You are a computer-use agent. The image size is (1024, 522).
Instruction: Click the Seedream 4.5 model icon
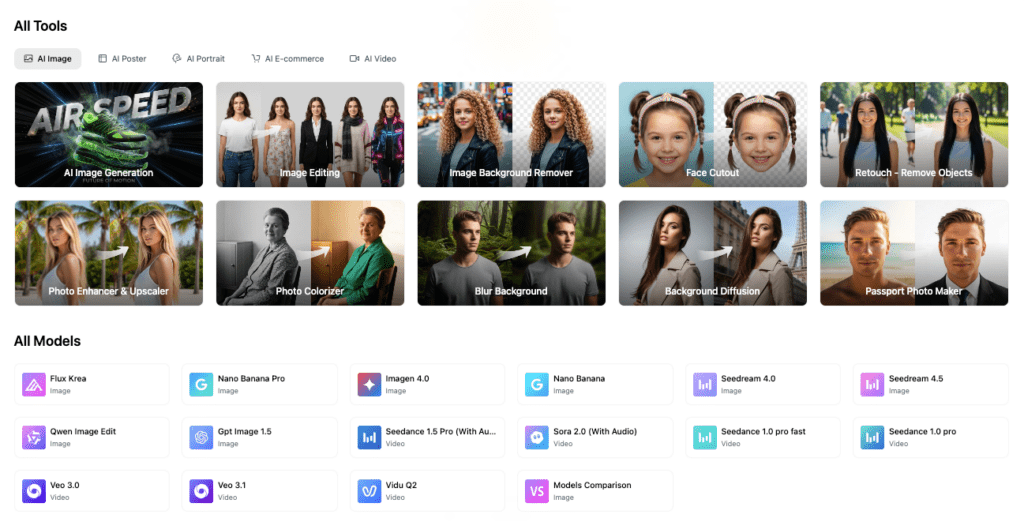click(x=872, y=384)
